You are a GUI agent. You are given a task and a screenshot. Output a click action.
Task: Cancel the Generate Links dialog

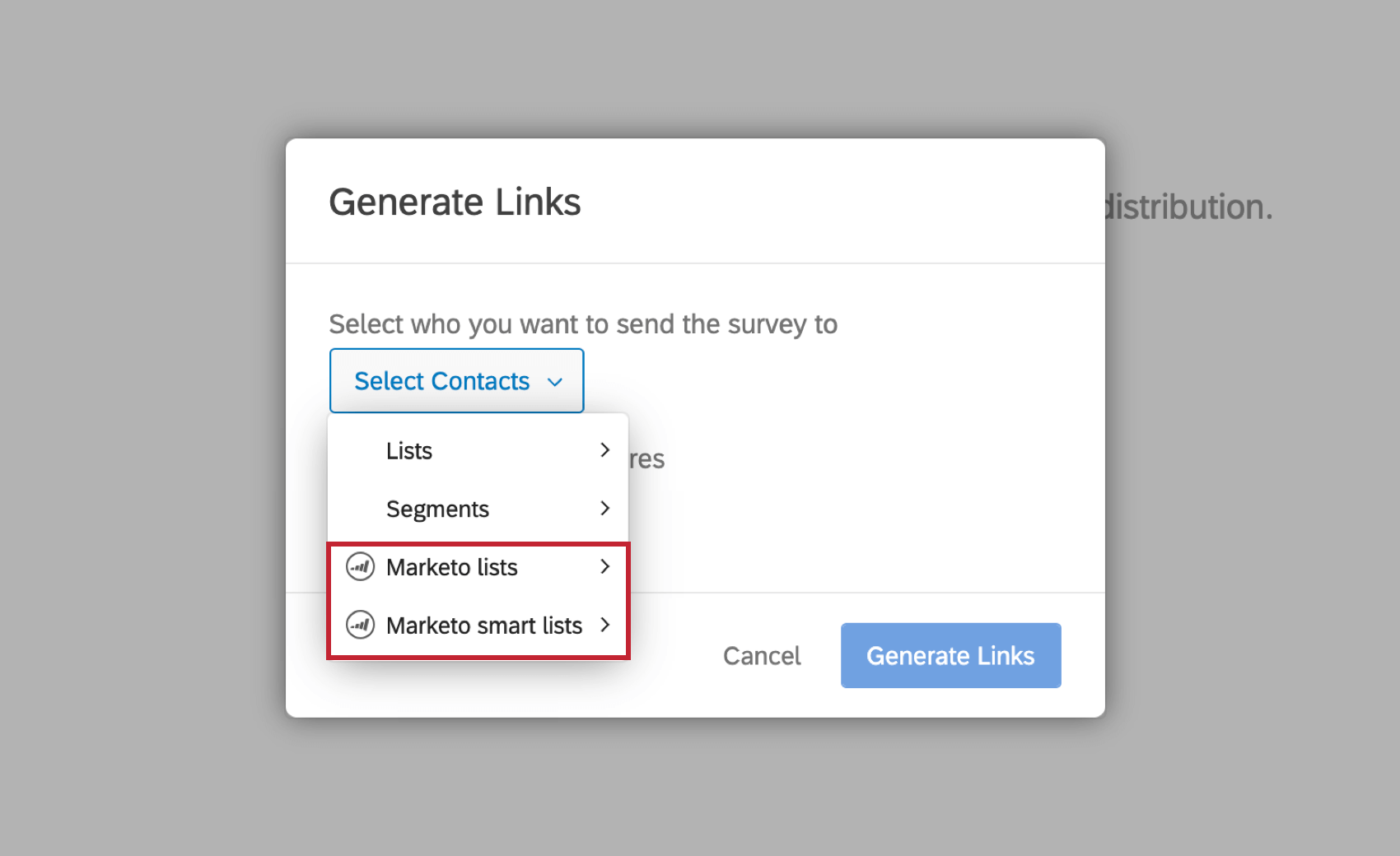[762, 655]
